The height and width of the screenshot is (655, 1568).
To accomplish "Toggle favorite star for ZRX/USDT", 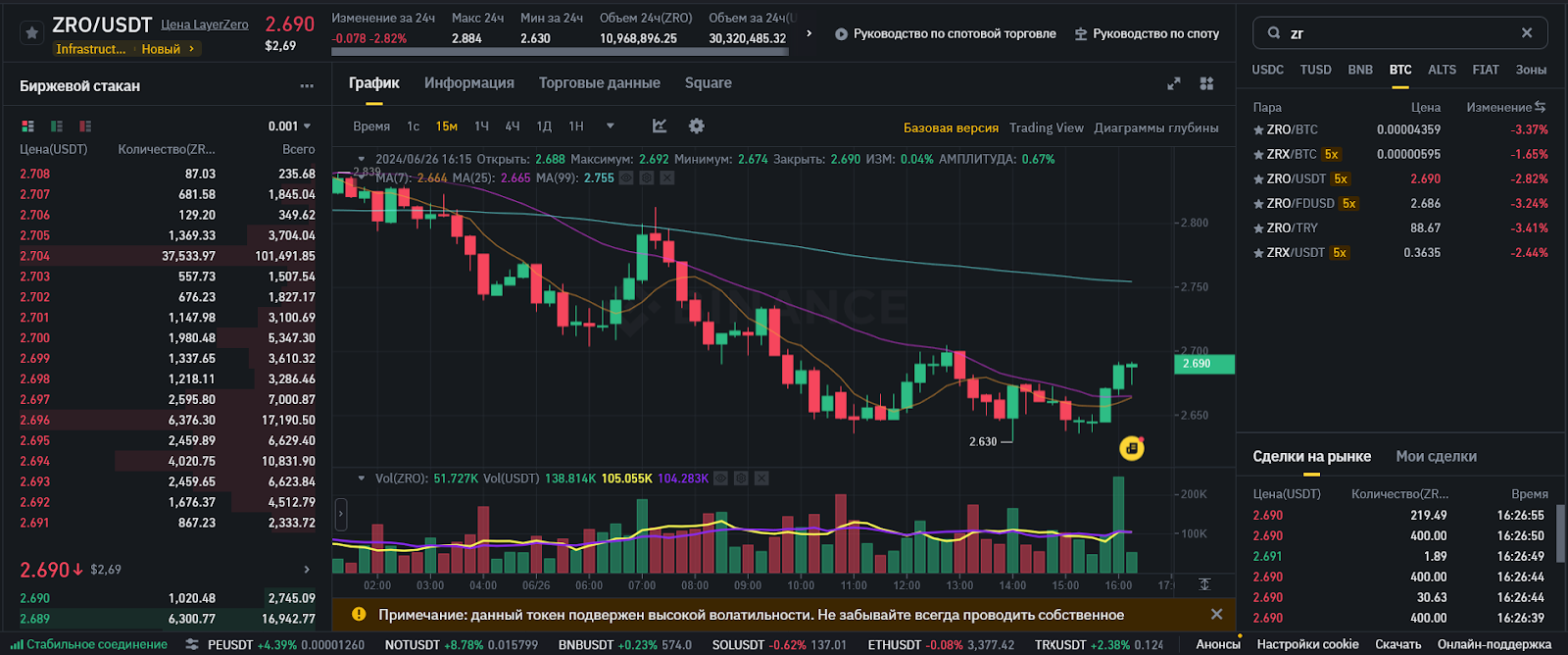I will tap(1258, 252).
